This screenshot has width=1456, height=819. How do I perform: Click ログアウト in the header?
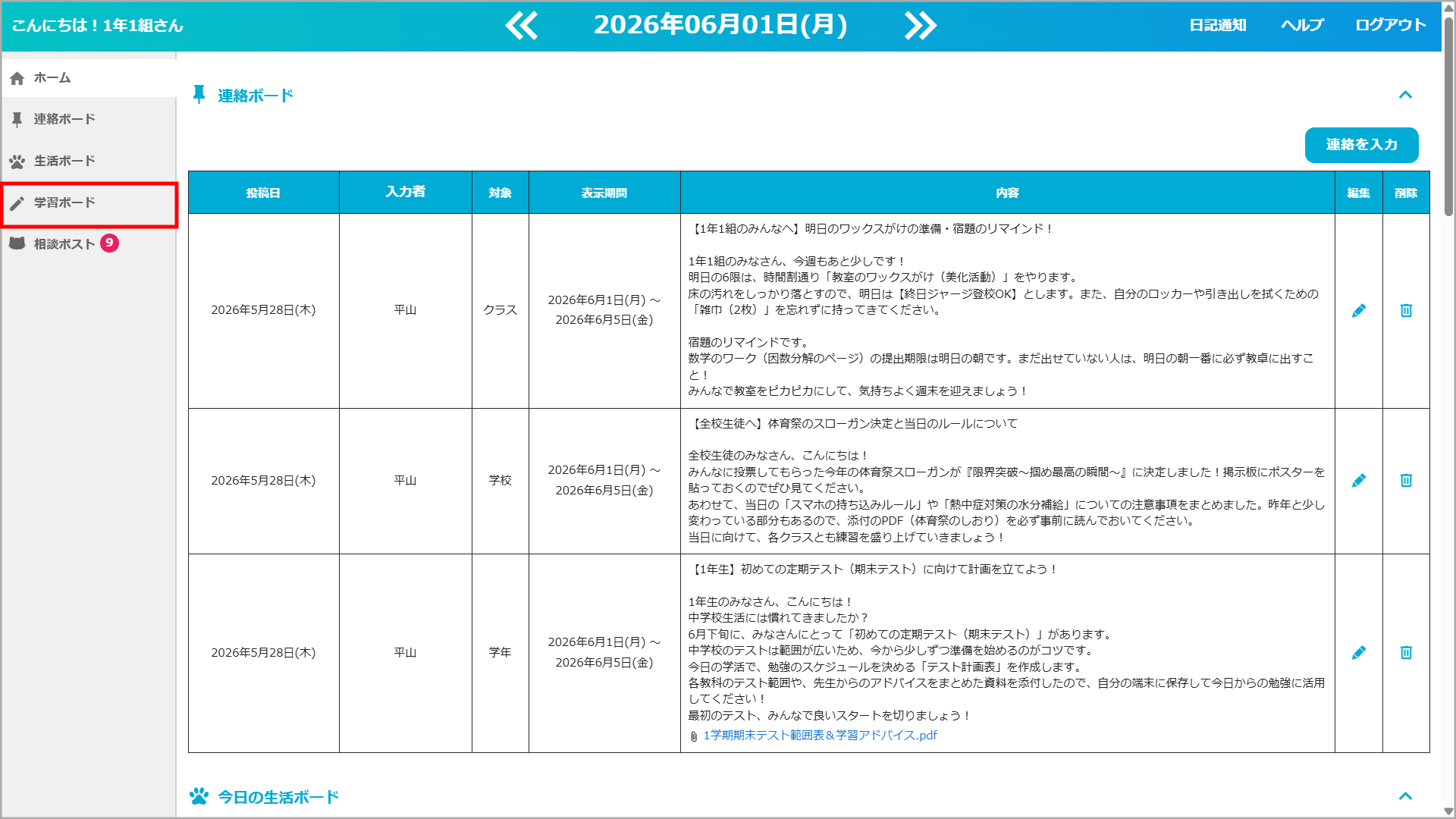click(x=1390, y=25)
